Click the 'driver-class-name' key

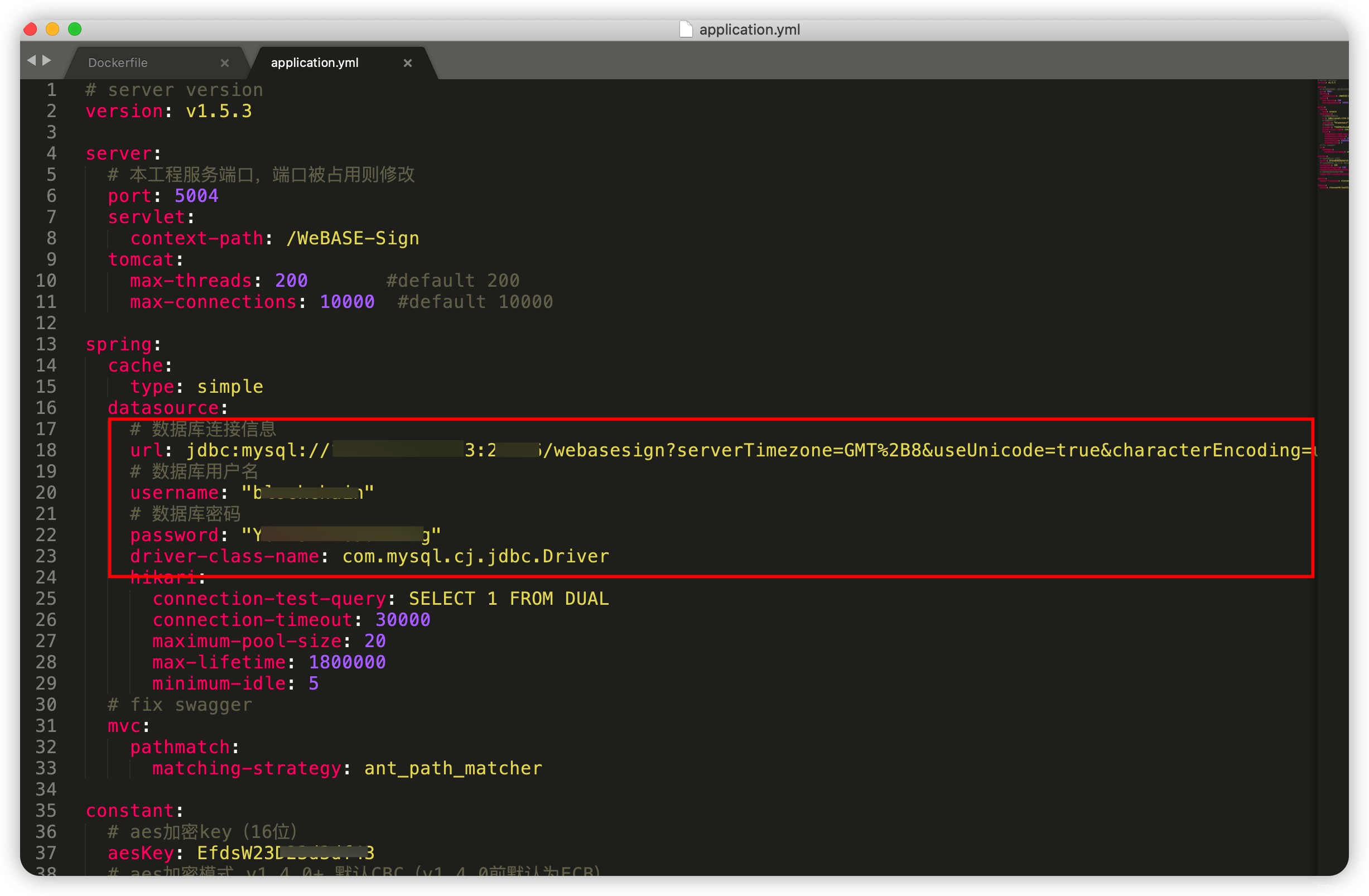coord(224,556)
